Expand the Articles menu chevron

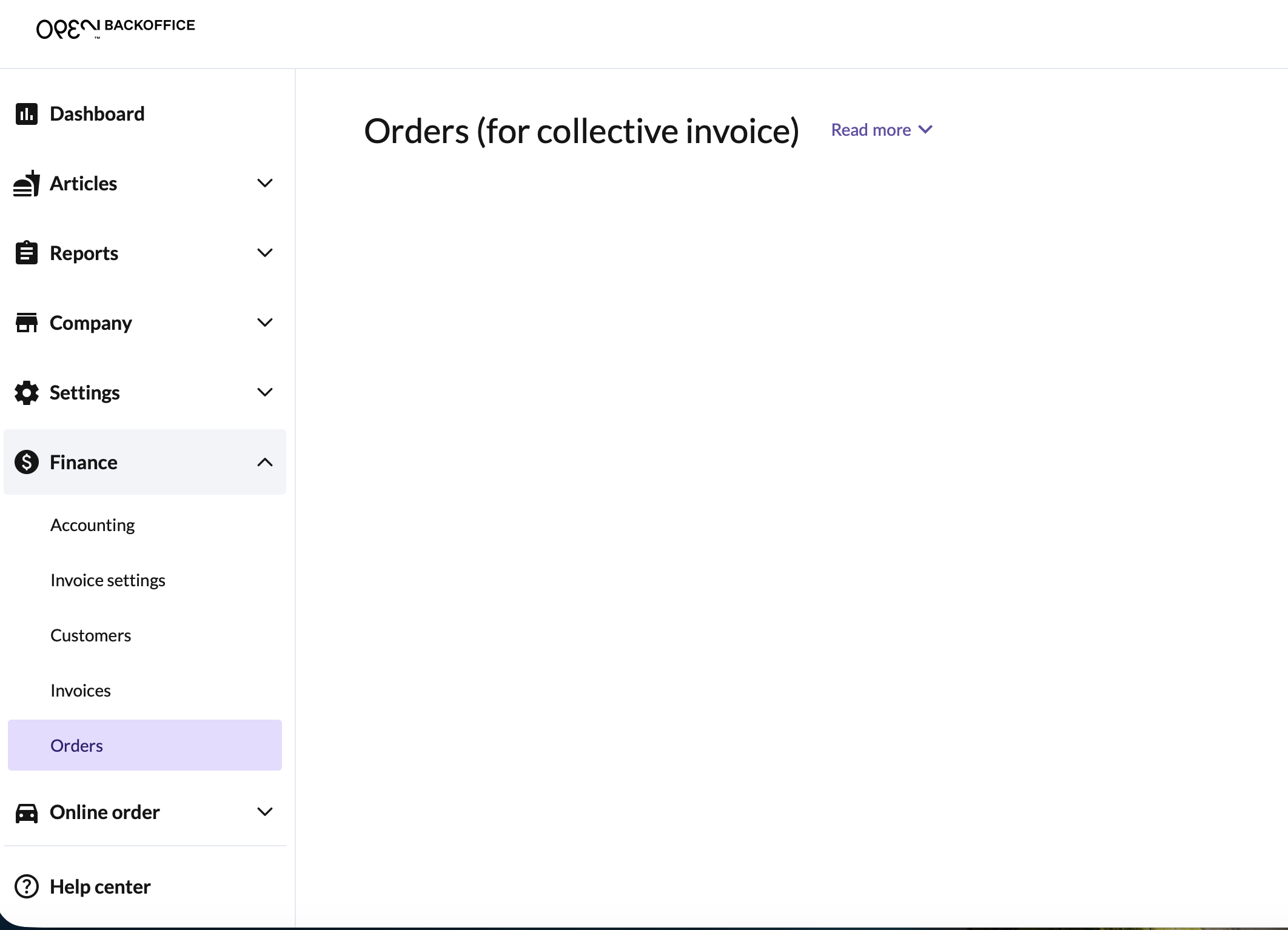[265, 183]
